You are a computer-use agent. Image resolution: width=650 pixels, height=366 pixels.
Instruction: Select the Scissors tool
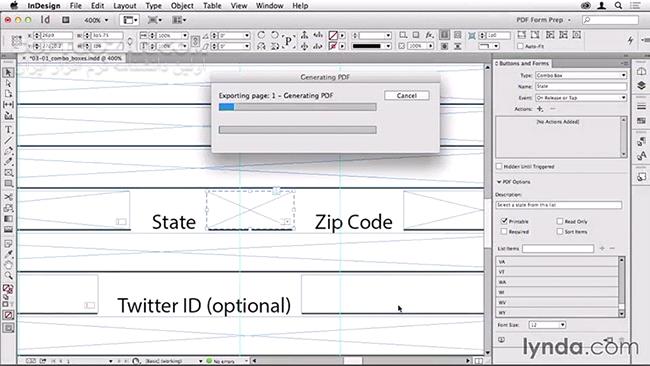(8, 197)
